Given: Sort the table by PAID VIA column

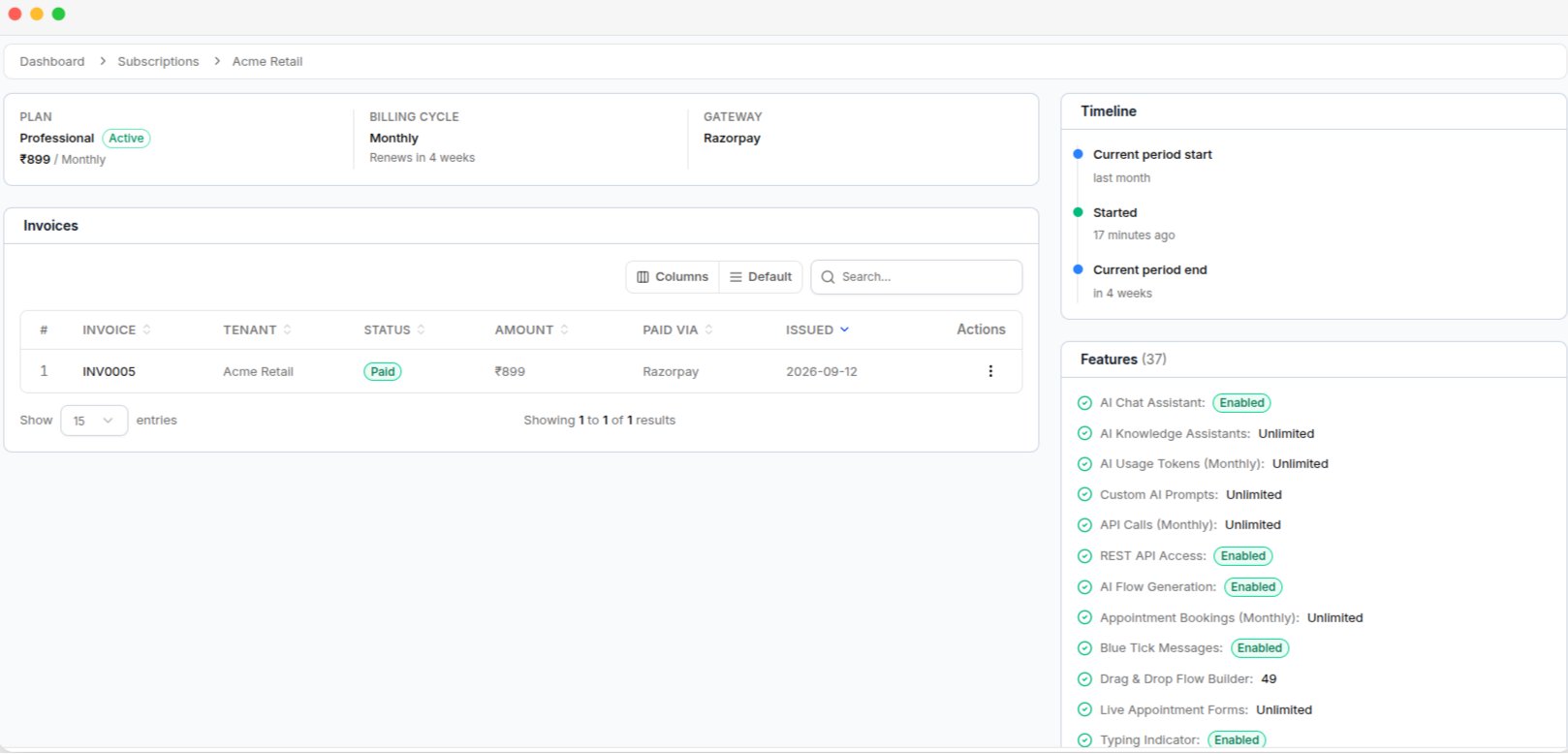Looking at the screenshot, I should tap(677, 330).
